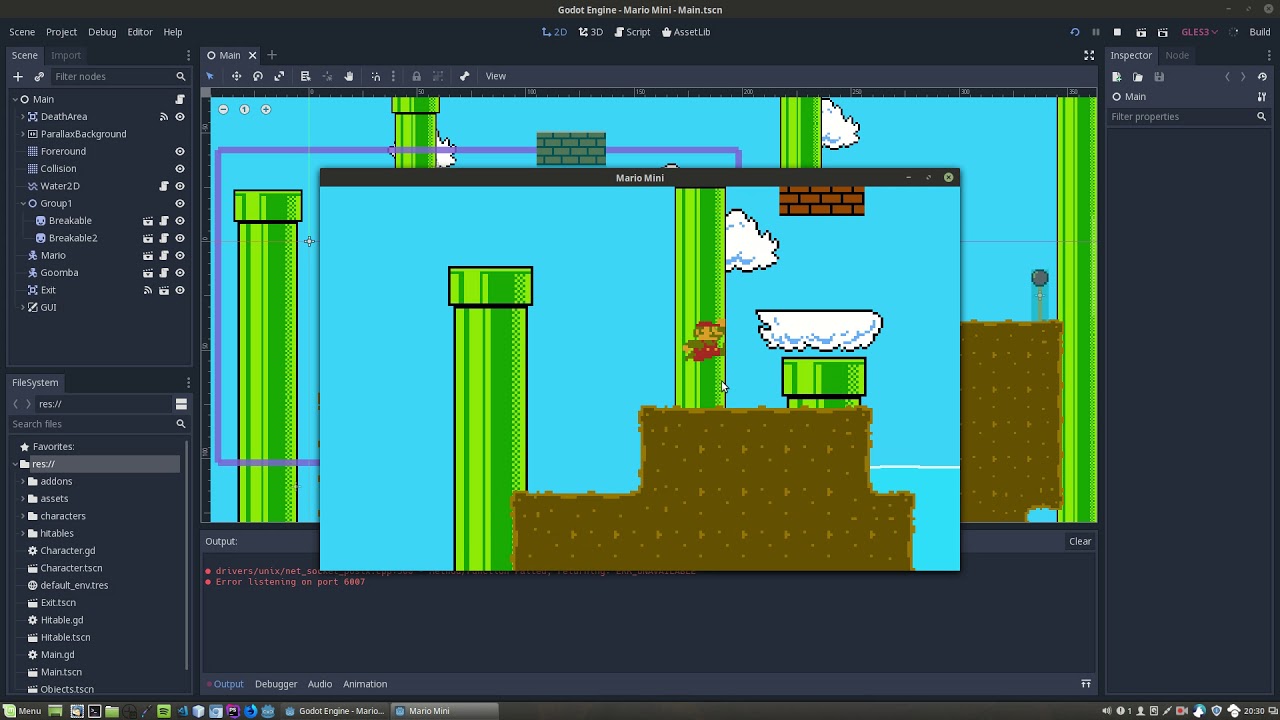
Task: Click the signals icon on Exit node
Action: click(148, 290)
